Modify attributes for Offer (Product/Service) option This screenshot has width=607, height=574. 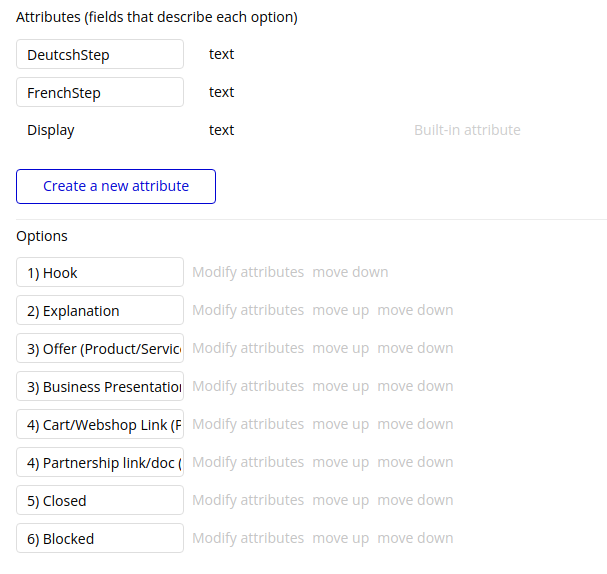pyautogui.click(x=248, y=348)
